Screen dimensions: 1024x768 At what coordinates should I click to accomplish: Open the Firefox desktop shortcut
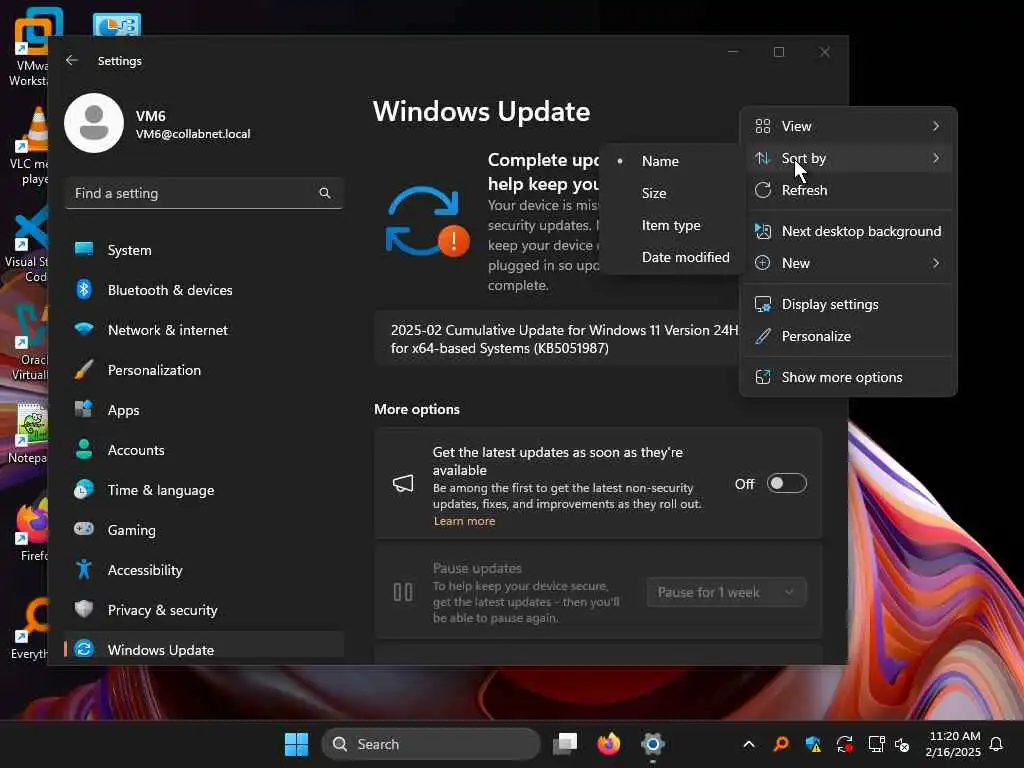point(29,532)
